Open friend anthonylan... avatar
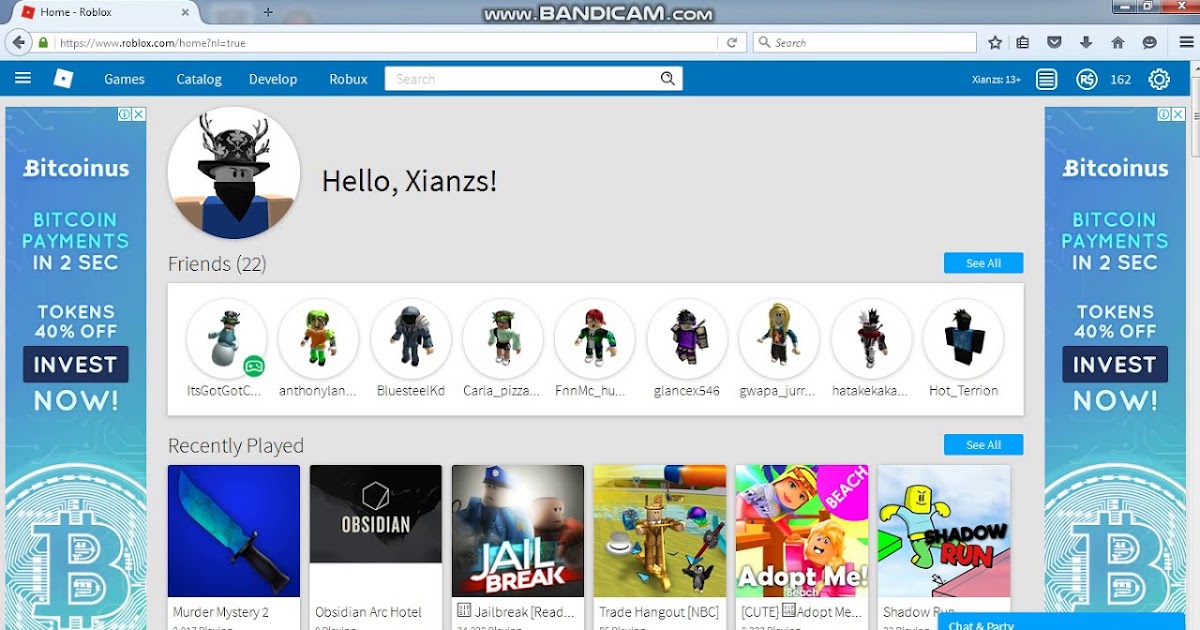Viewport: 1200px width, 630px height. tap(318, 339)
